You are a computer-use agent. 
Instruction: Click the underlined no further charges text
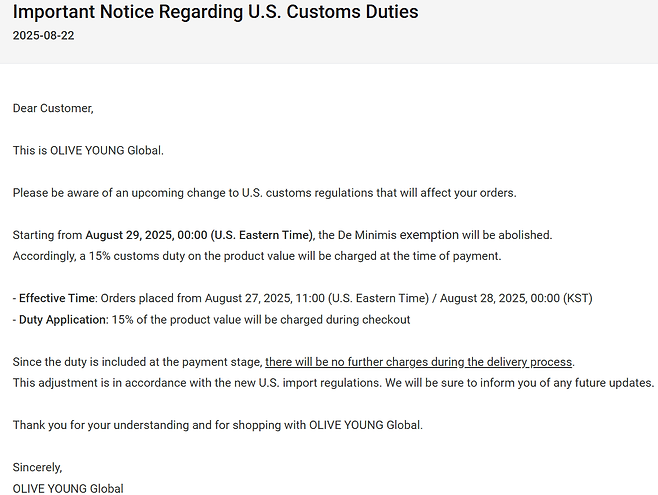point(419,361)
